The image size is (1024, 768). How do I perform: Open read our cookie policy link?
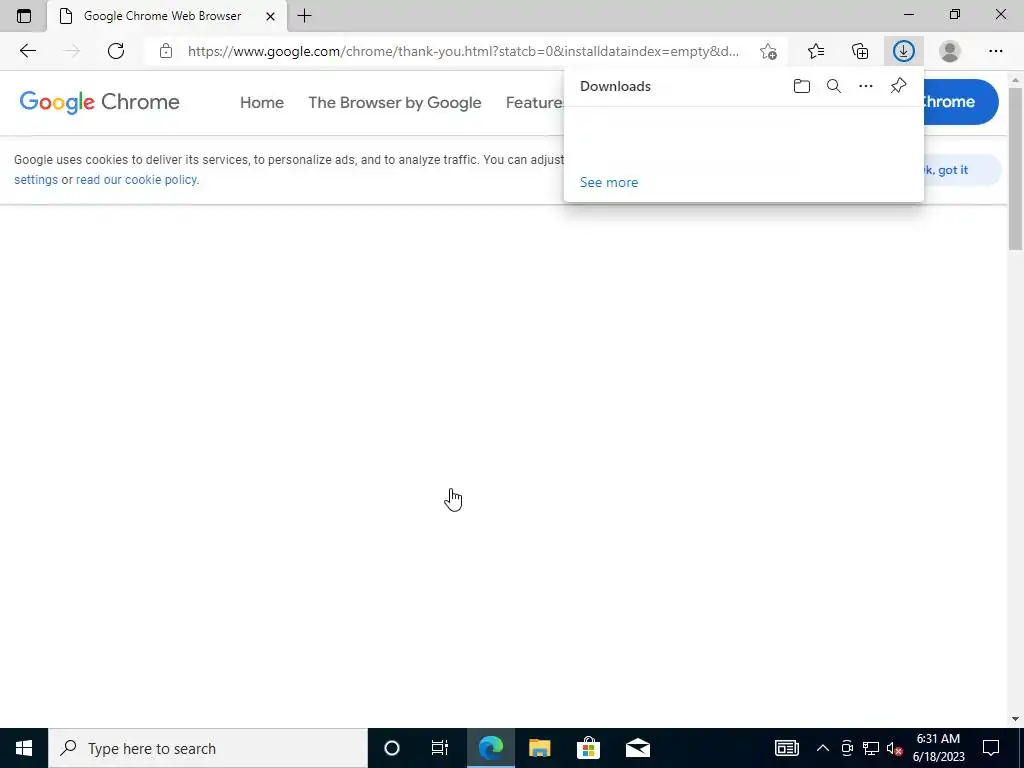point(137,180)
